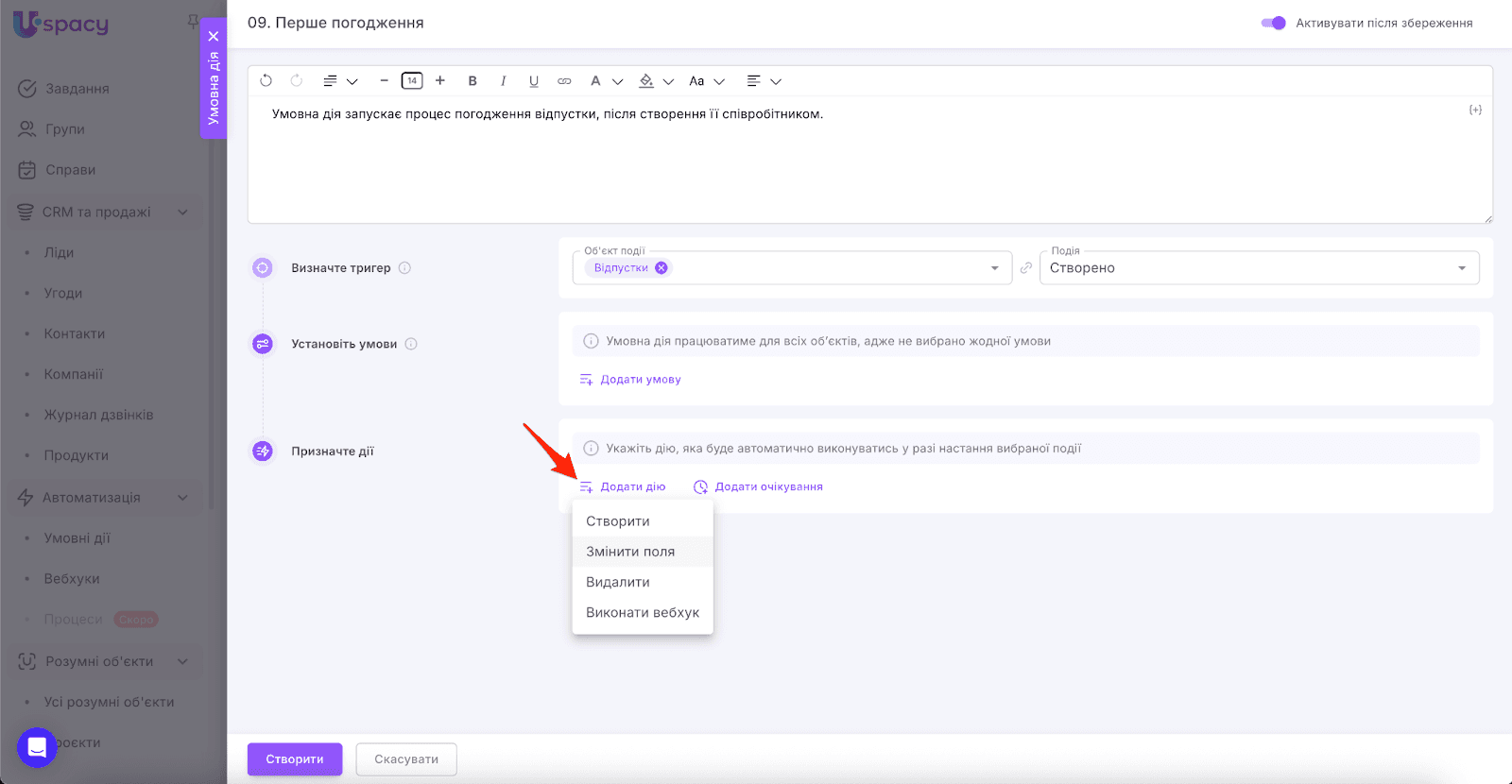The image size is (1512, 784).
Task: Click the underline formatting icon
Action: (x=534, y=81)
